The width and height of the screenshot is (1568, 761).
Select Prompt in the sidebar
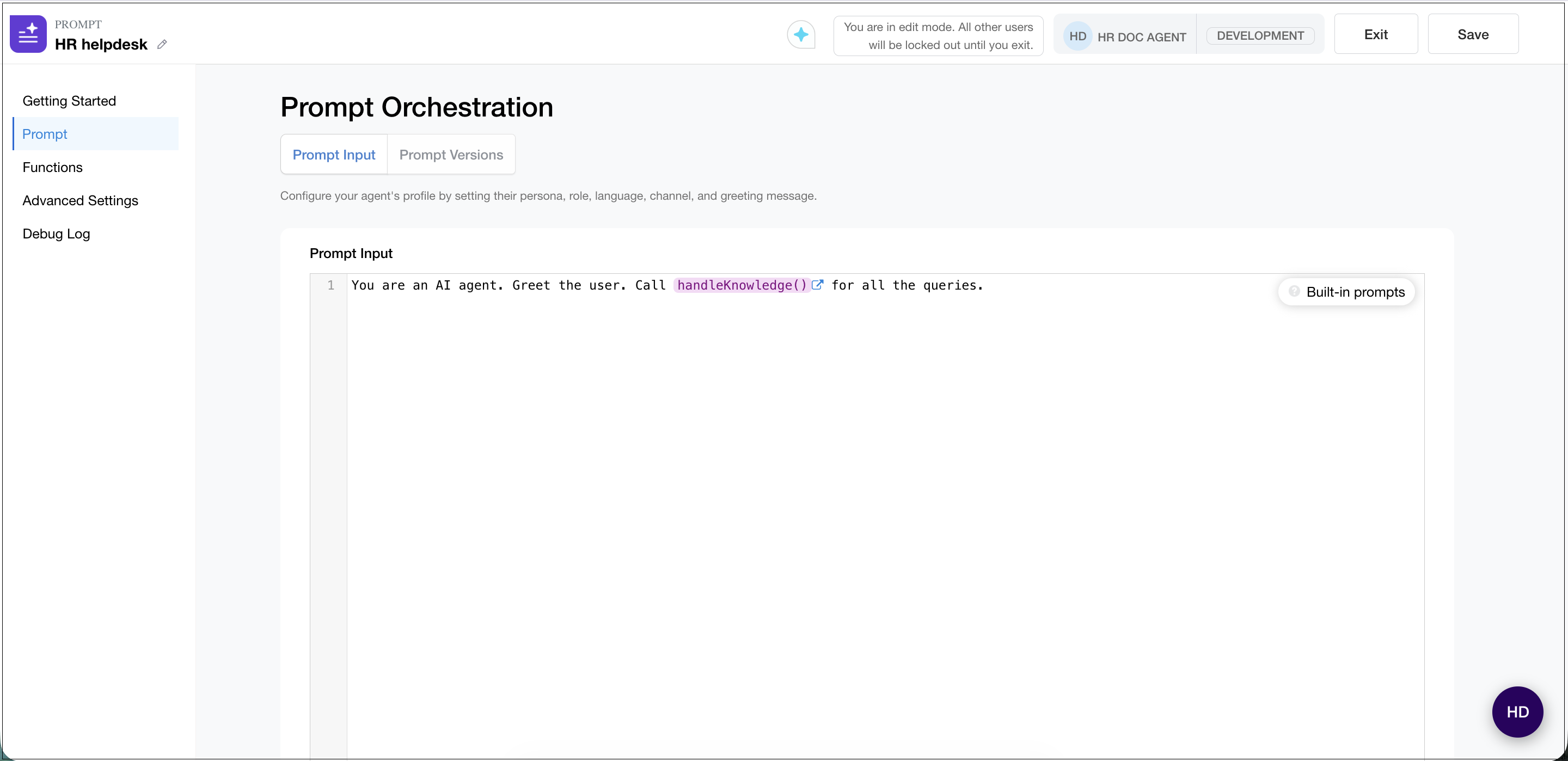[x=45, y=134]
